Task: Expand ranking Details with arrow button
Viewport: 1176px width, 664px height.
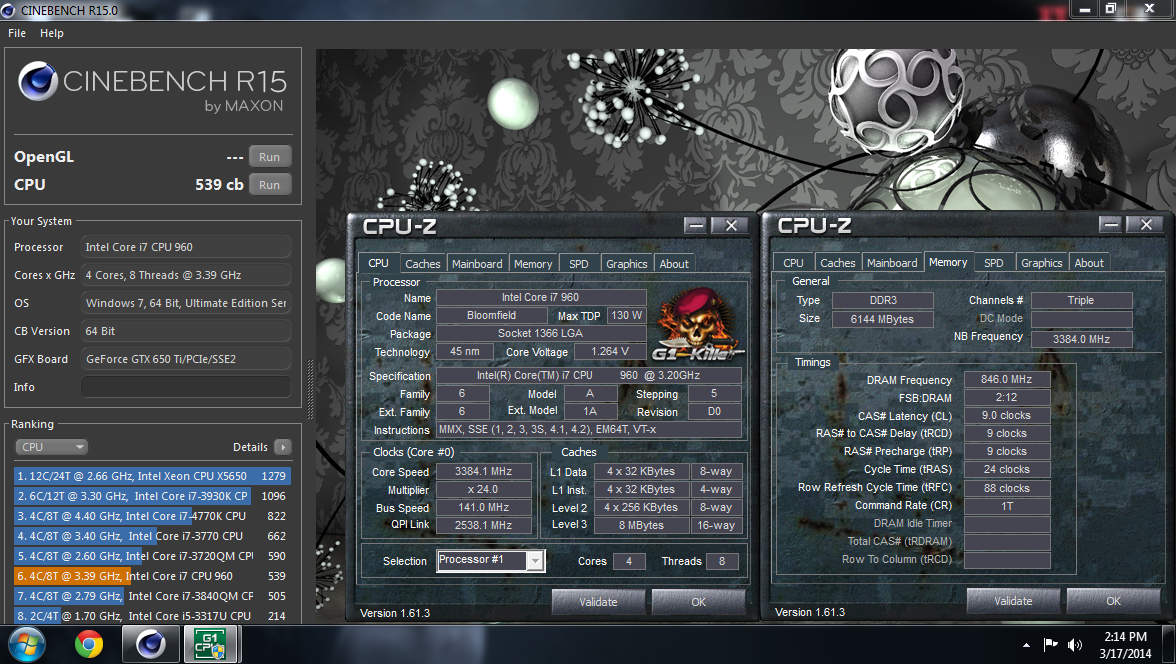Action: point(283,447)
